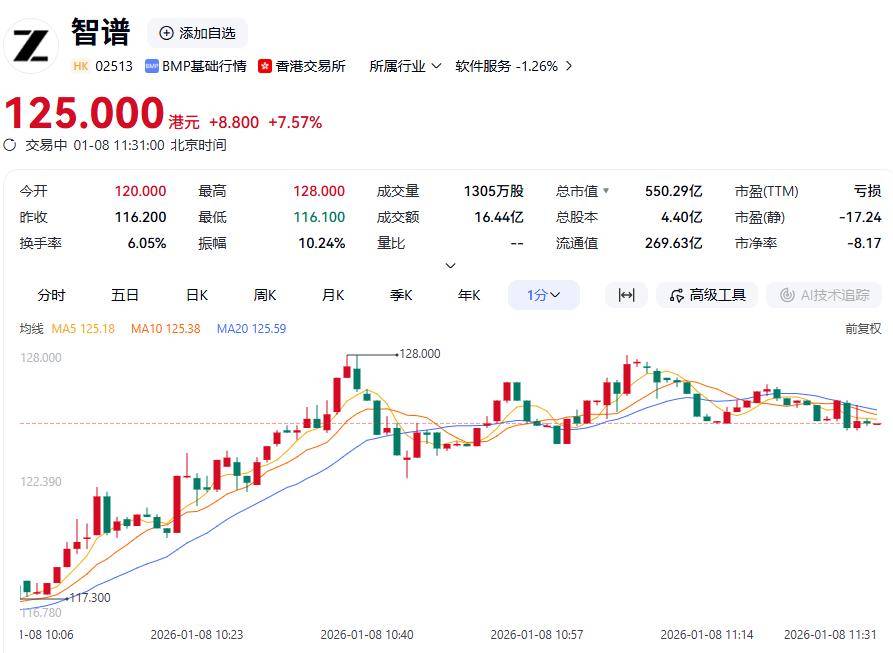Click the 智谱 company logo icon
The height and width of the screenshot is (653, 893).
31,45
